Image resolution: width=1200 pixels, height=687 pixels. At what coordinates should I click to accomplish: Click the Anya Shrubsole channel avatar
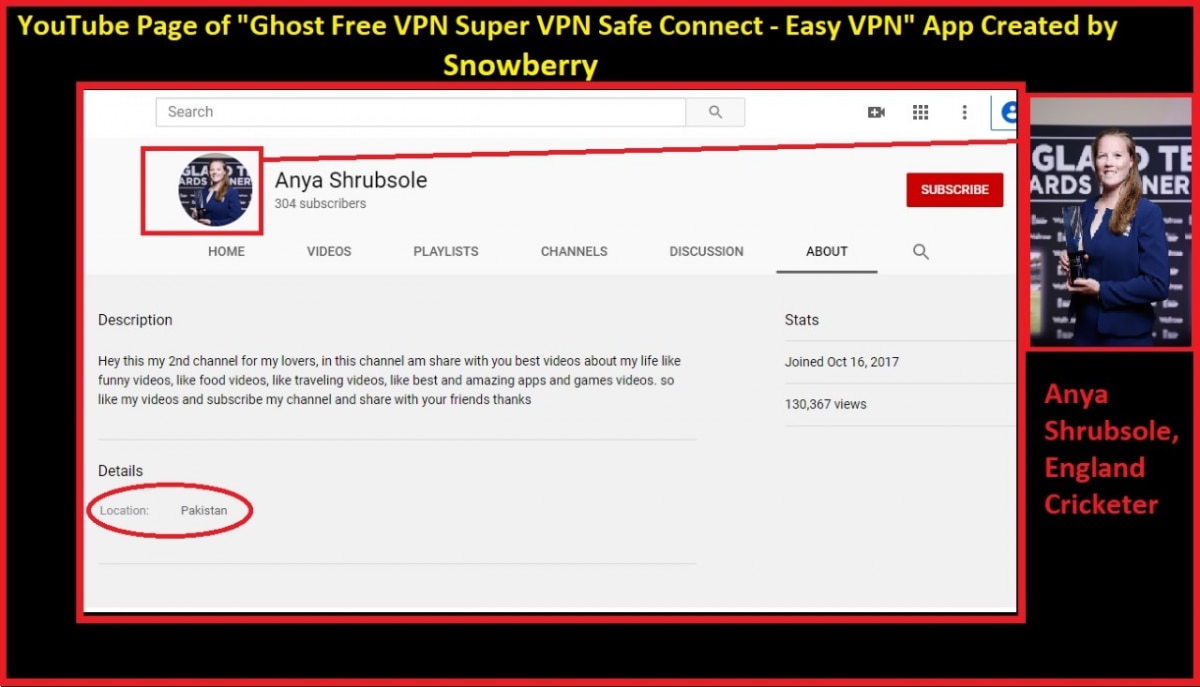point(215,189)
